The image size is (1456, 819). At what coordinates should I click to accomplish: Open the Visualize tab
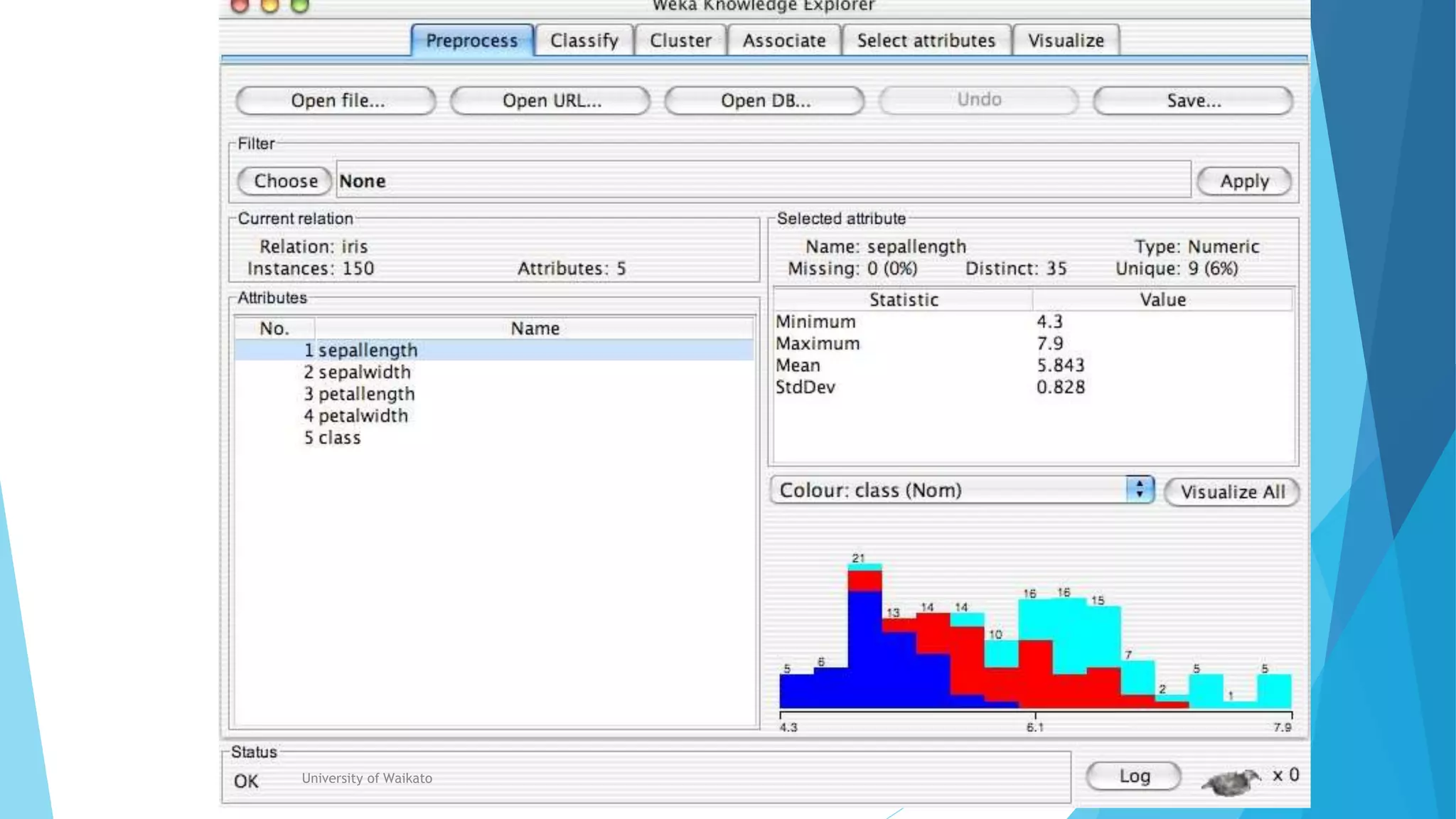(1066, 41)
